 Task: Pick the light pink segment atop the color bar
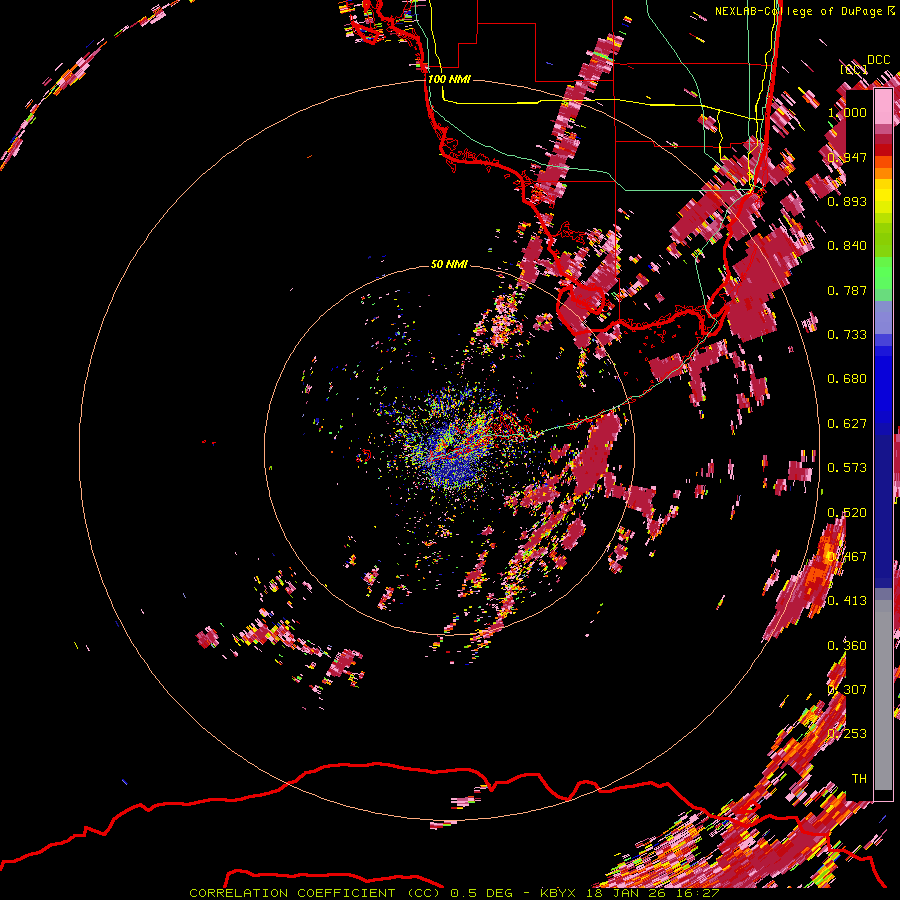pos(883,106)
